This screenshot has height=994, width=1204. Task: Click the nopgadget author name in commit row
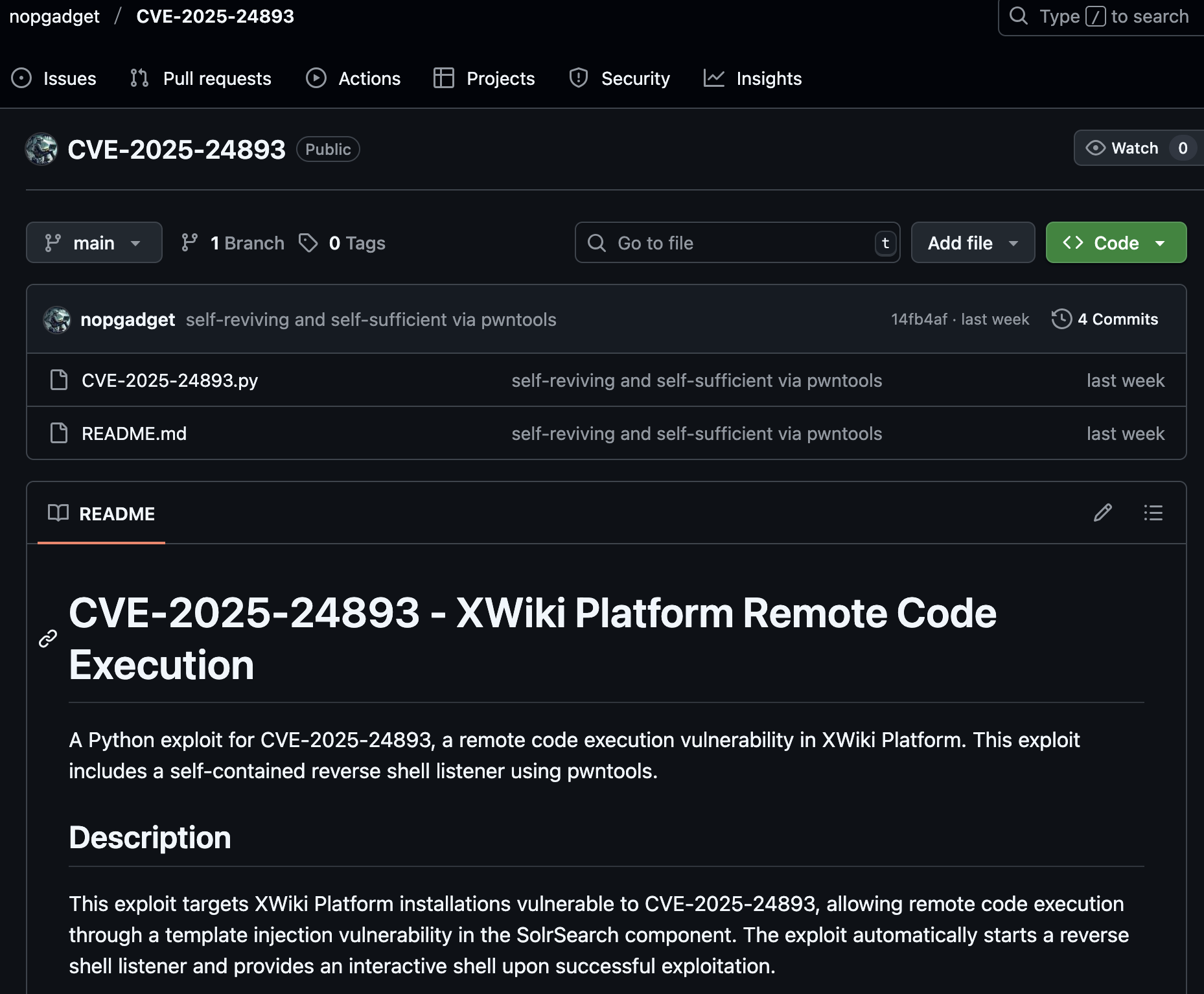(x=128, y=319)
